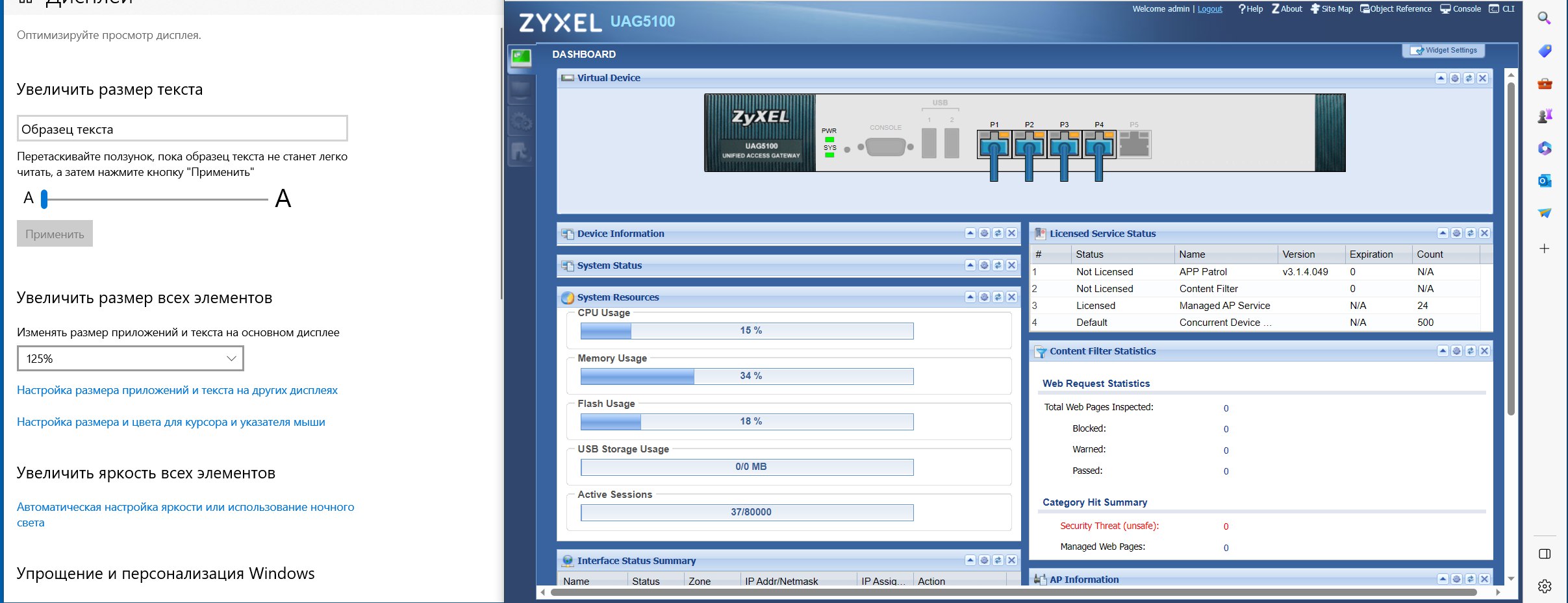Open the Maintenance icon in the ZyXEL sidebar
Screen dimensions: 1568x603
point(521,153)
